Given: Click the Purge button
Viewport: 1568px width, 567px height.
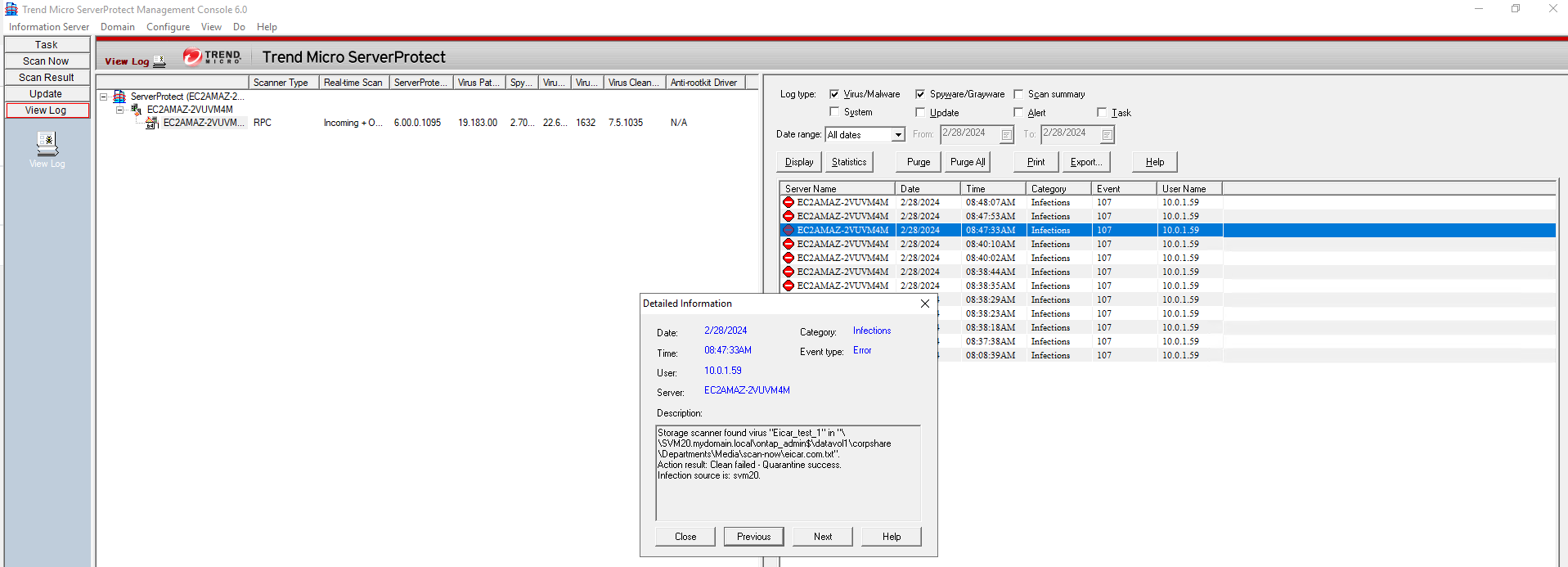Looking at the screenshot, I should 919,162.
